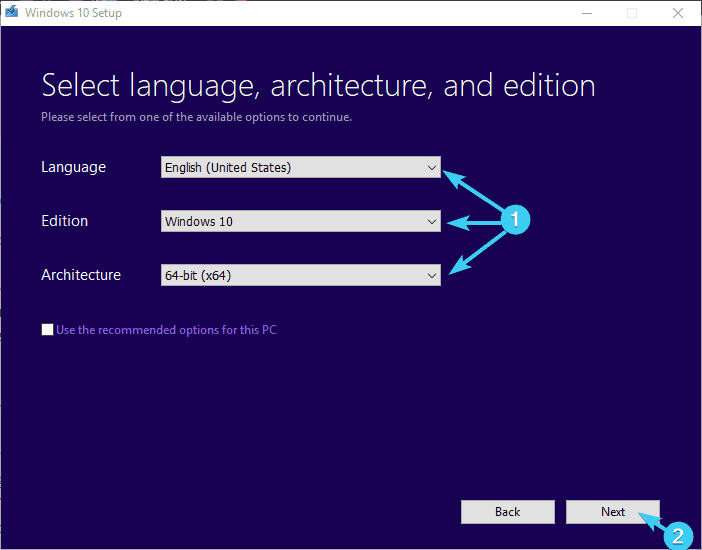This screenshot has height=550, width=702.
Task: Click the Next button
Action: (x=612, y=511)
